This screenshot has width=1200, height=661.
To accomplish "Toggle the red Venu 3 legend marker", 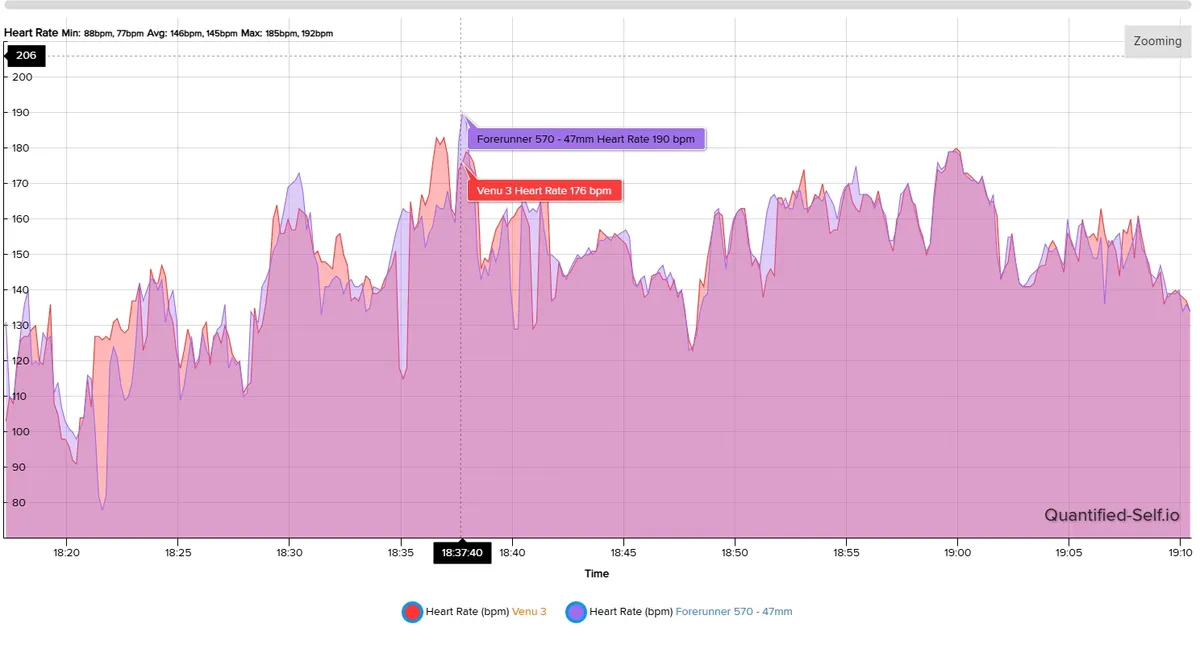I will tap(411, 611).
